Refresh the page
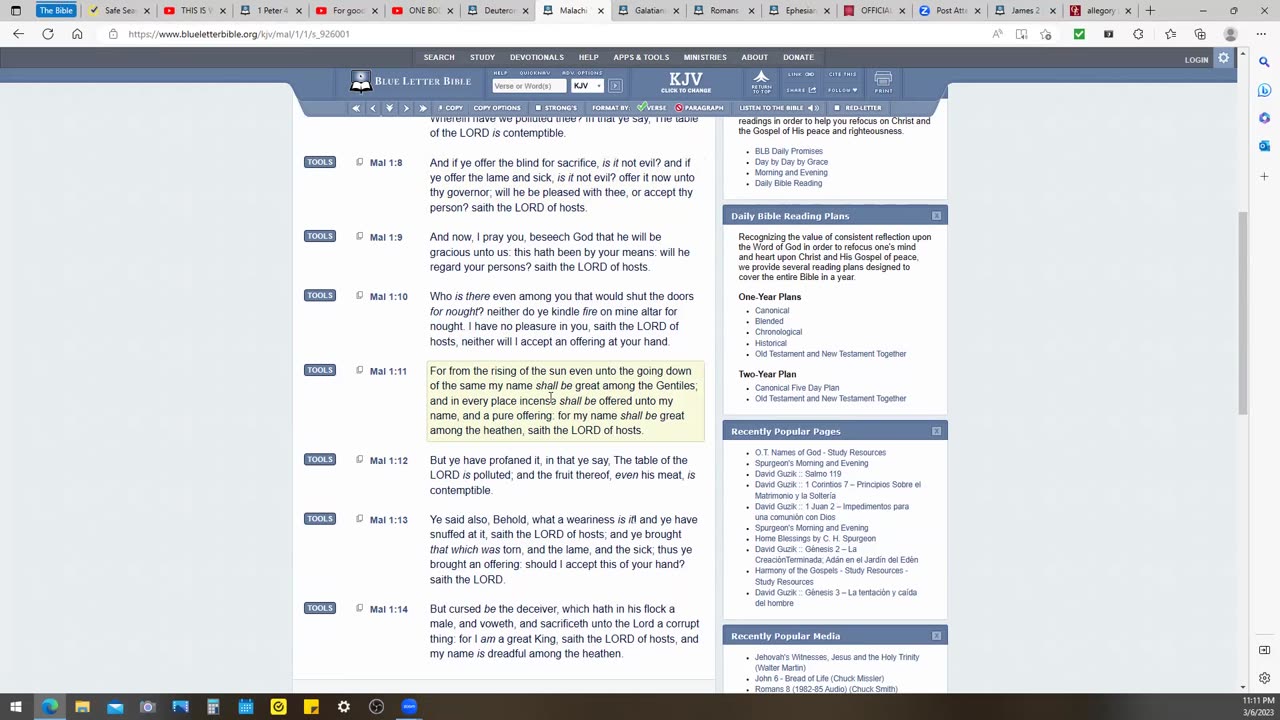Image resolution: width=1280 pixels, height=720 pixels. pos(47,34)
